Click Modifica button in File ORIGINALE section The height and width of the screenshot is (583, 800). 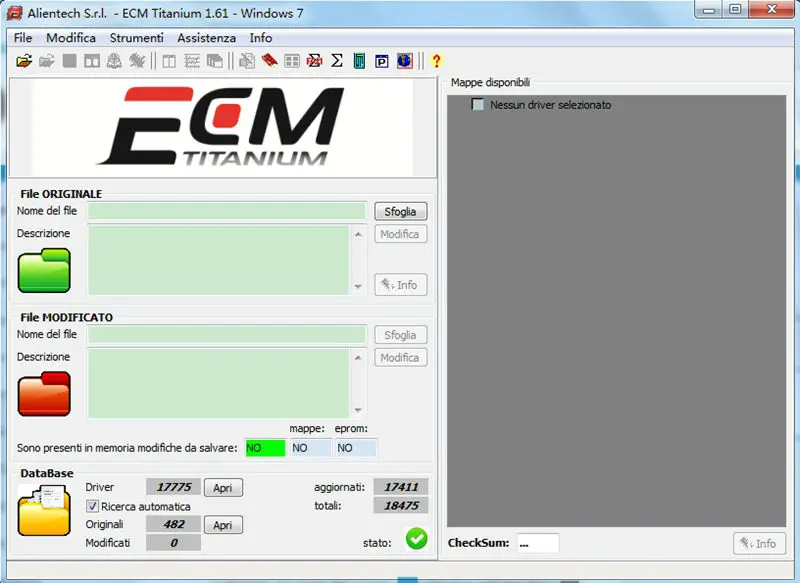coord(401,234)
